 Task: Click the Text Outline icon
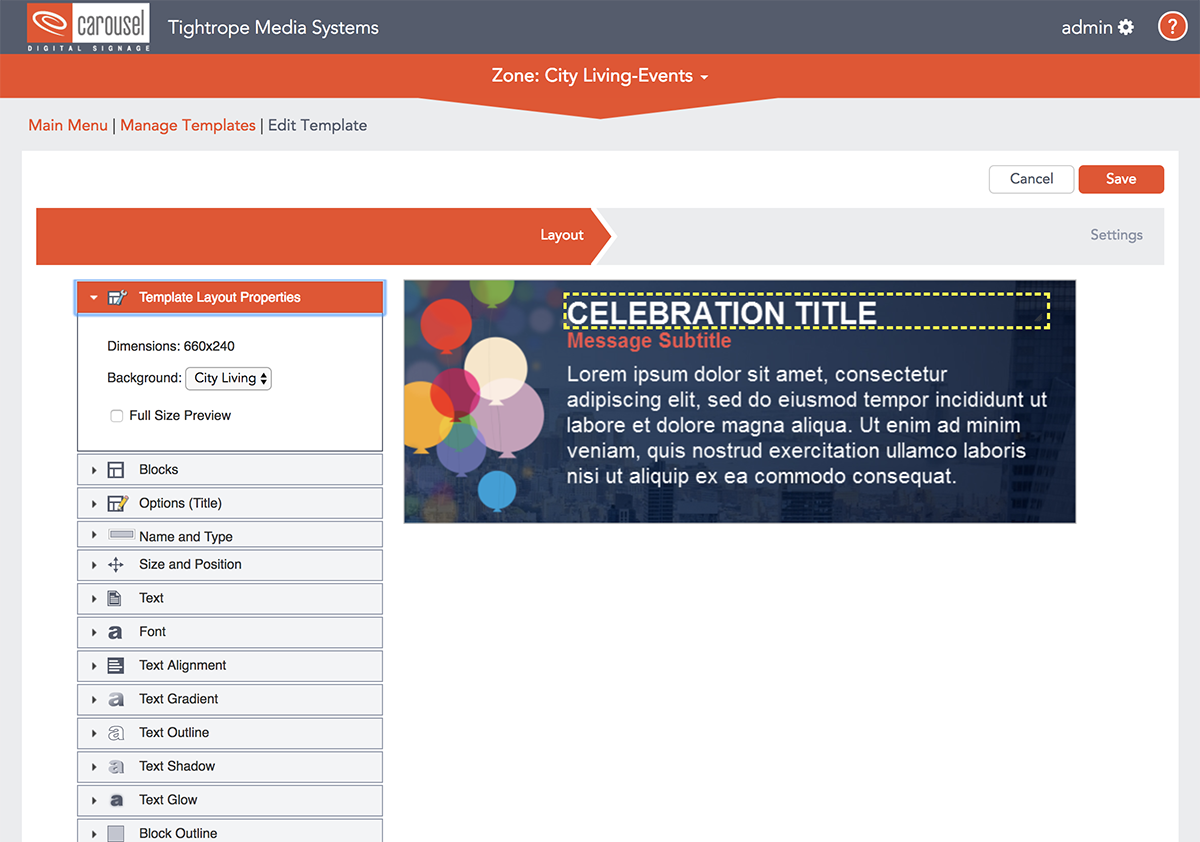[x=116, y=733]
